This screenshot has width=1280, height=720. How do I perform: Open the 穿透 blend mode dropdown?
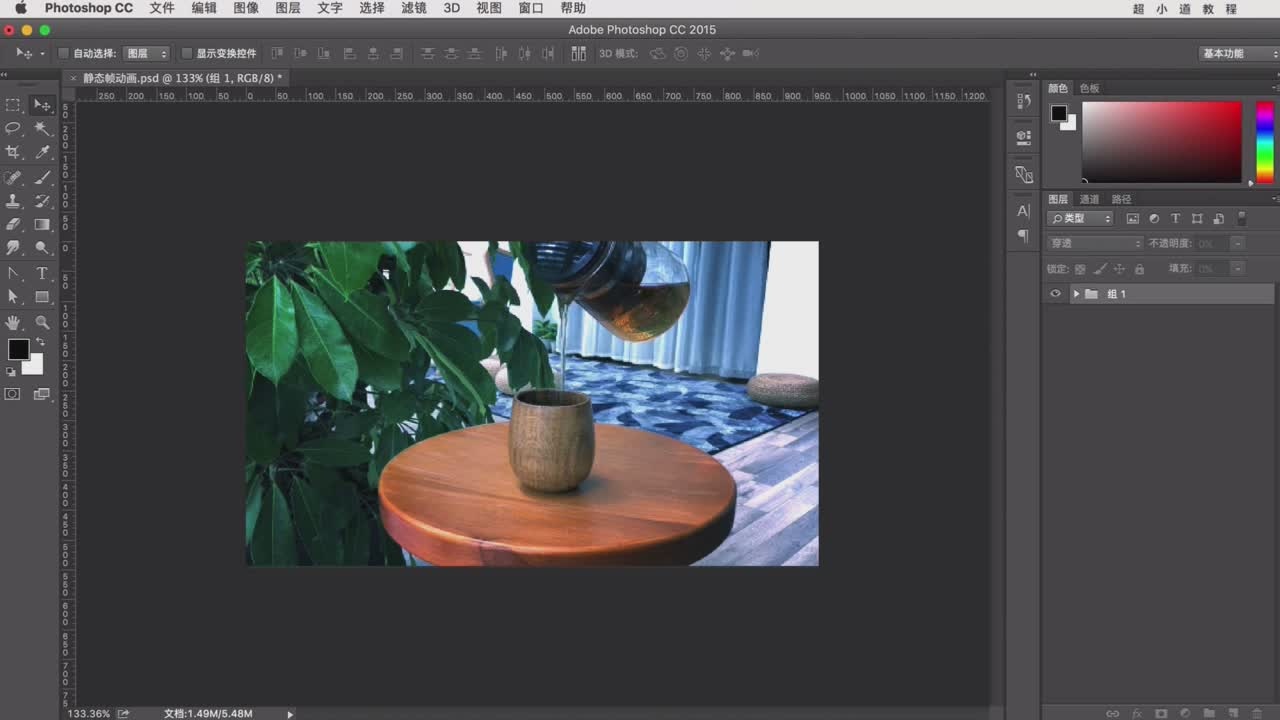click(1094, 243)
